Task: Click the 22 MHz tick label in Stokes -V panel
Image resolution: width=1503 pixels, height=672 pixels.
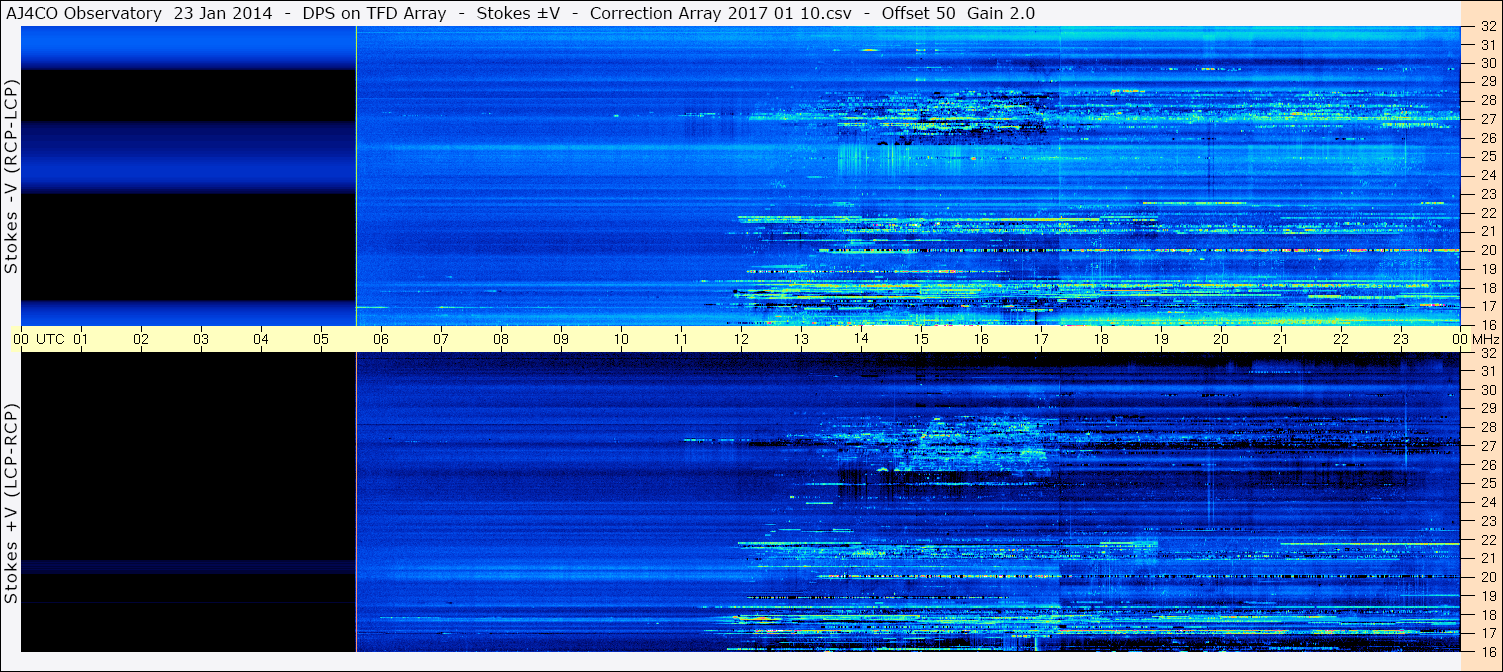Action: [1488, 213]
